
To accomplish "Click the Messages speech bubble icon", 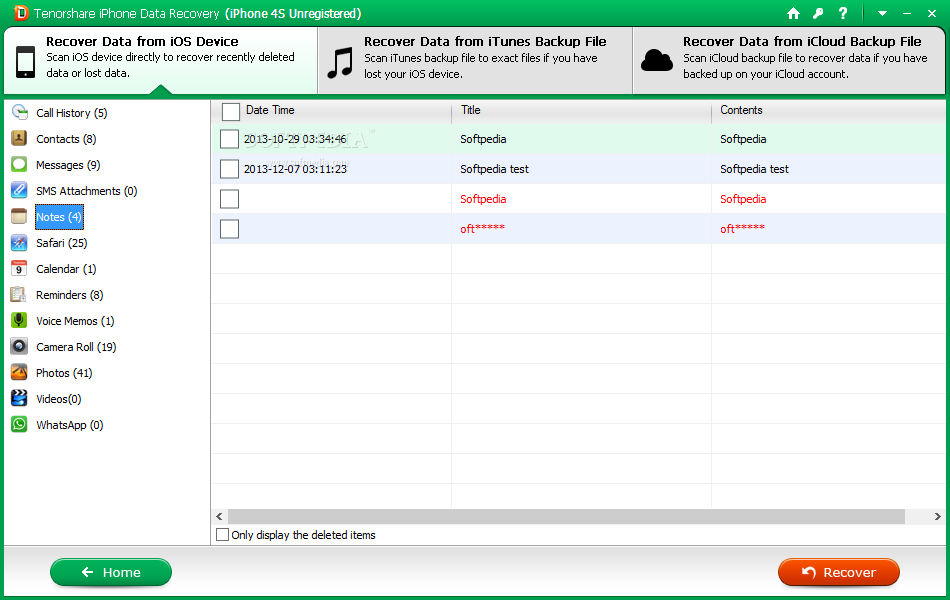I will click(19, 164).
